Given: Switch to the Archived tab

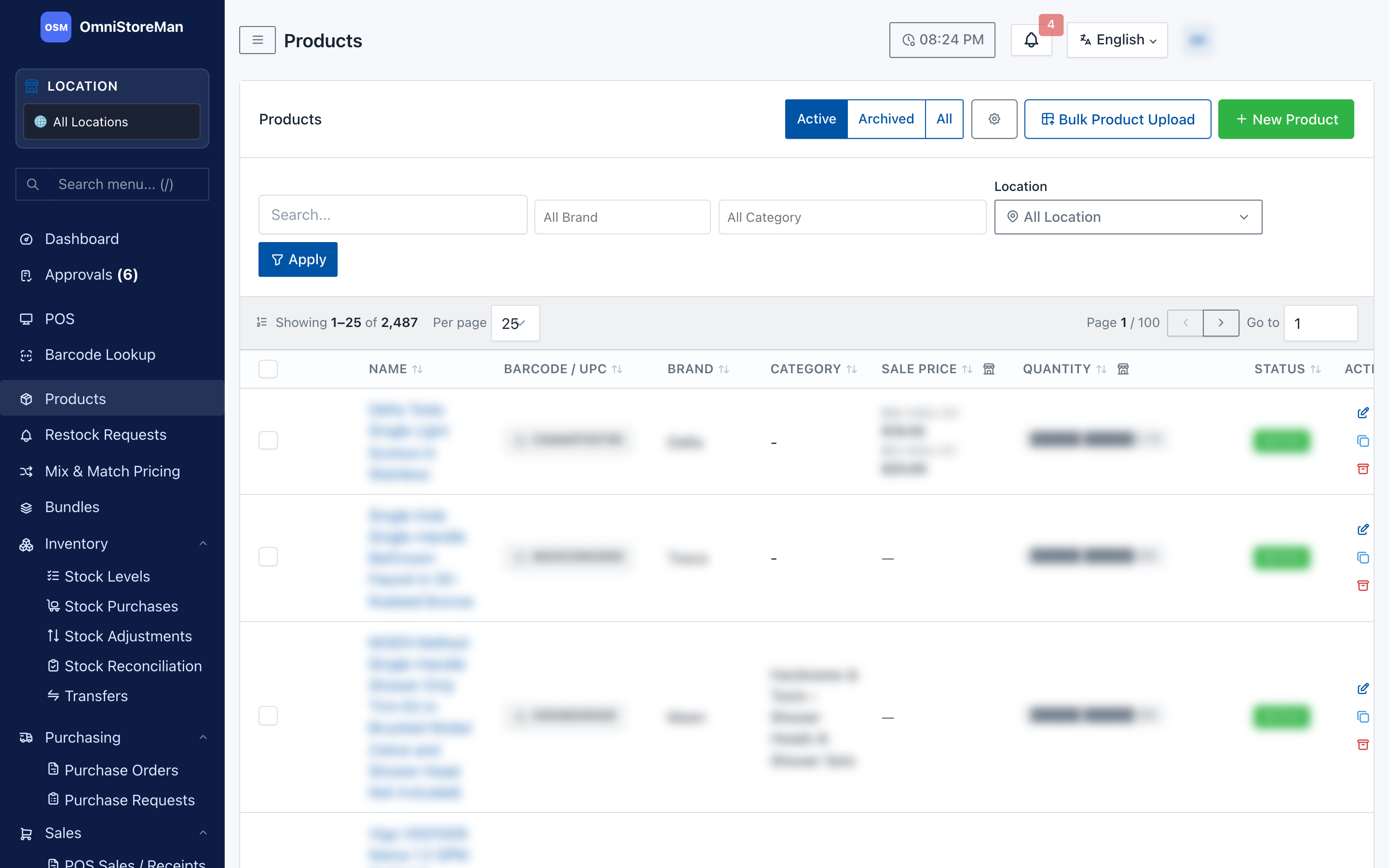Looking at the screenshot, I should tap(885, 119).
